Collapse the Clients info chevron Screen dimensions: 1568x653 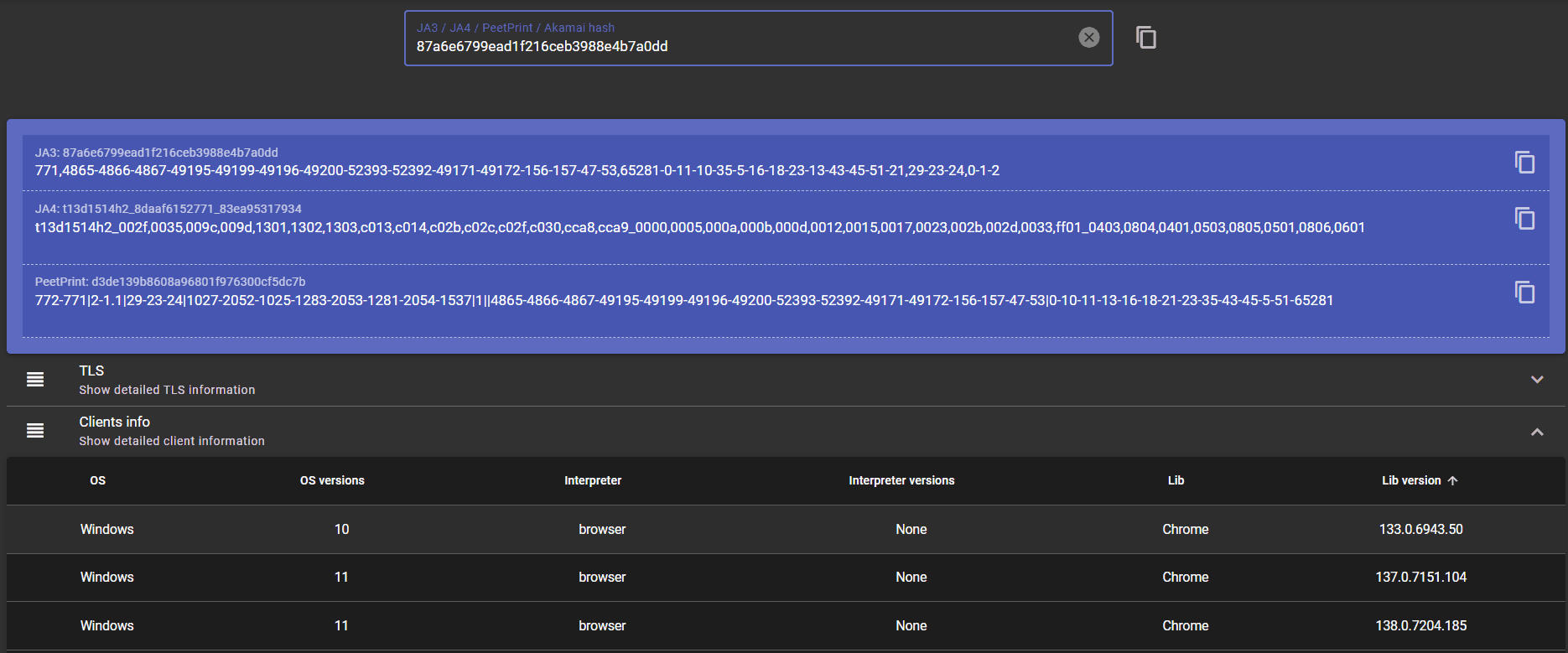[1537, 432]
